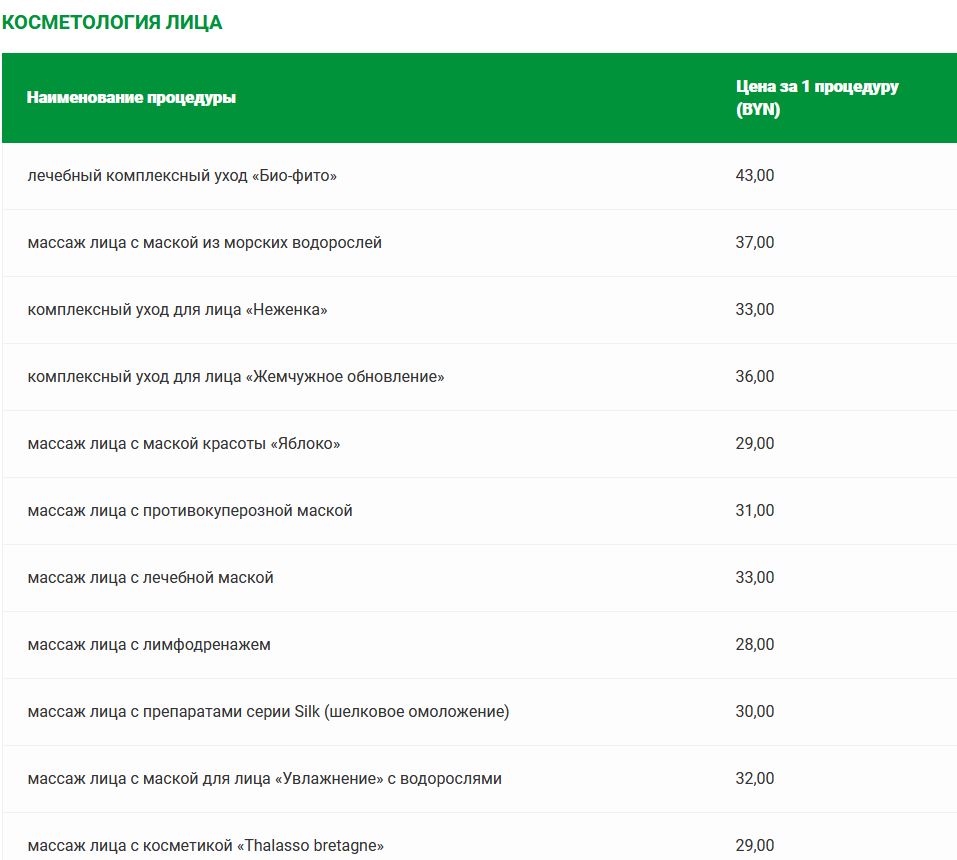
Task: Click the 37,00 price value
Action: (x=754, y=243)
